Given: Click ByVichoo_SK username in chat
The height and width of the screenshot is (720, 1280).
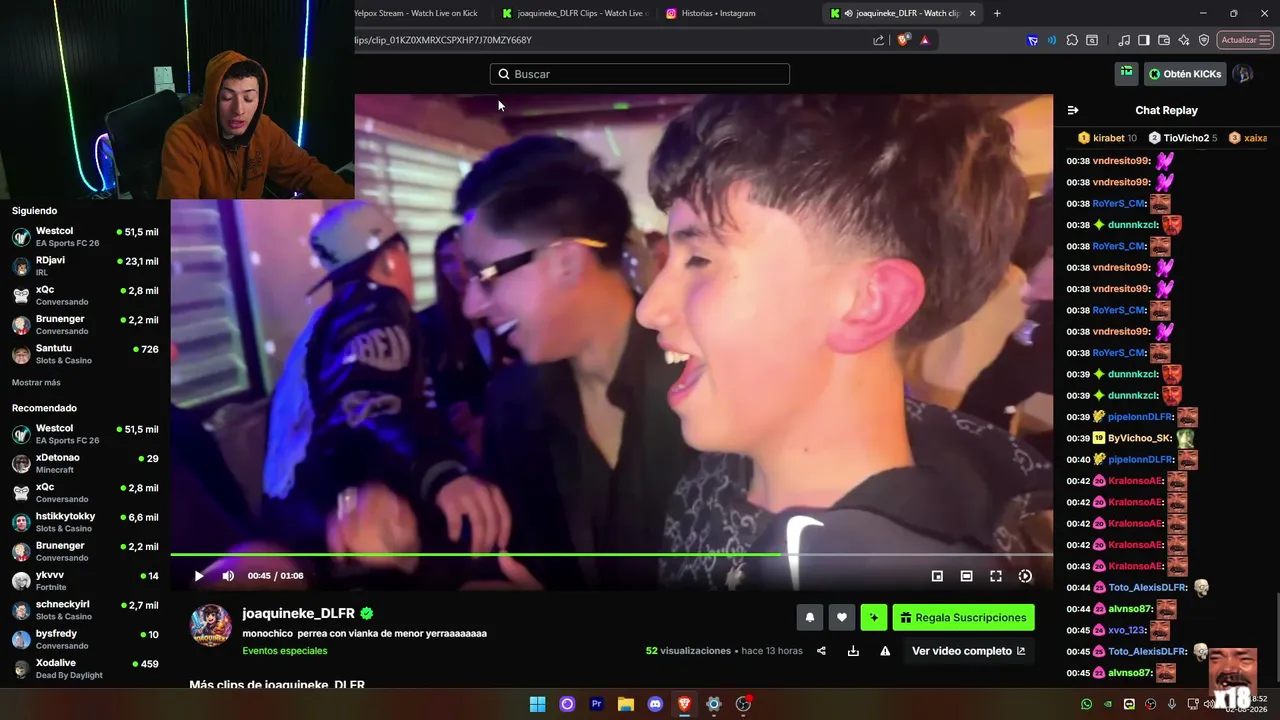Looking at the screenshot, I should (1139, 438).
